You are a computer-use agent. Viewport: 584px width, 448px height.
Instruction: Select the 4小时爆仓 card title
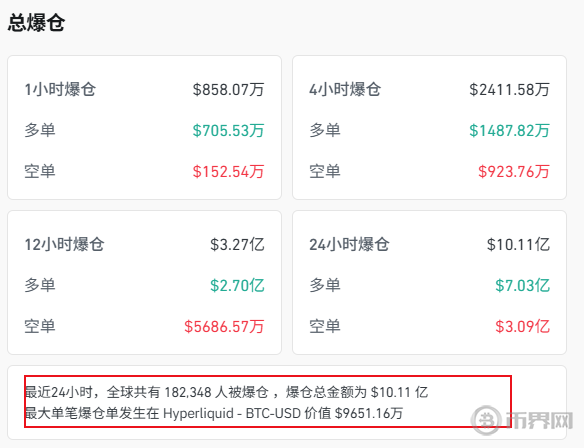(x=345, y=89)
